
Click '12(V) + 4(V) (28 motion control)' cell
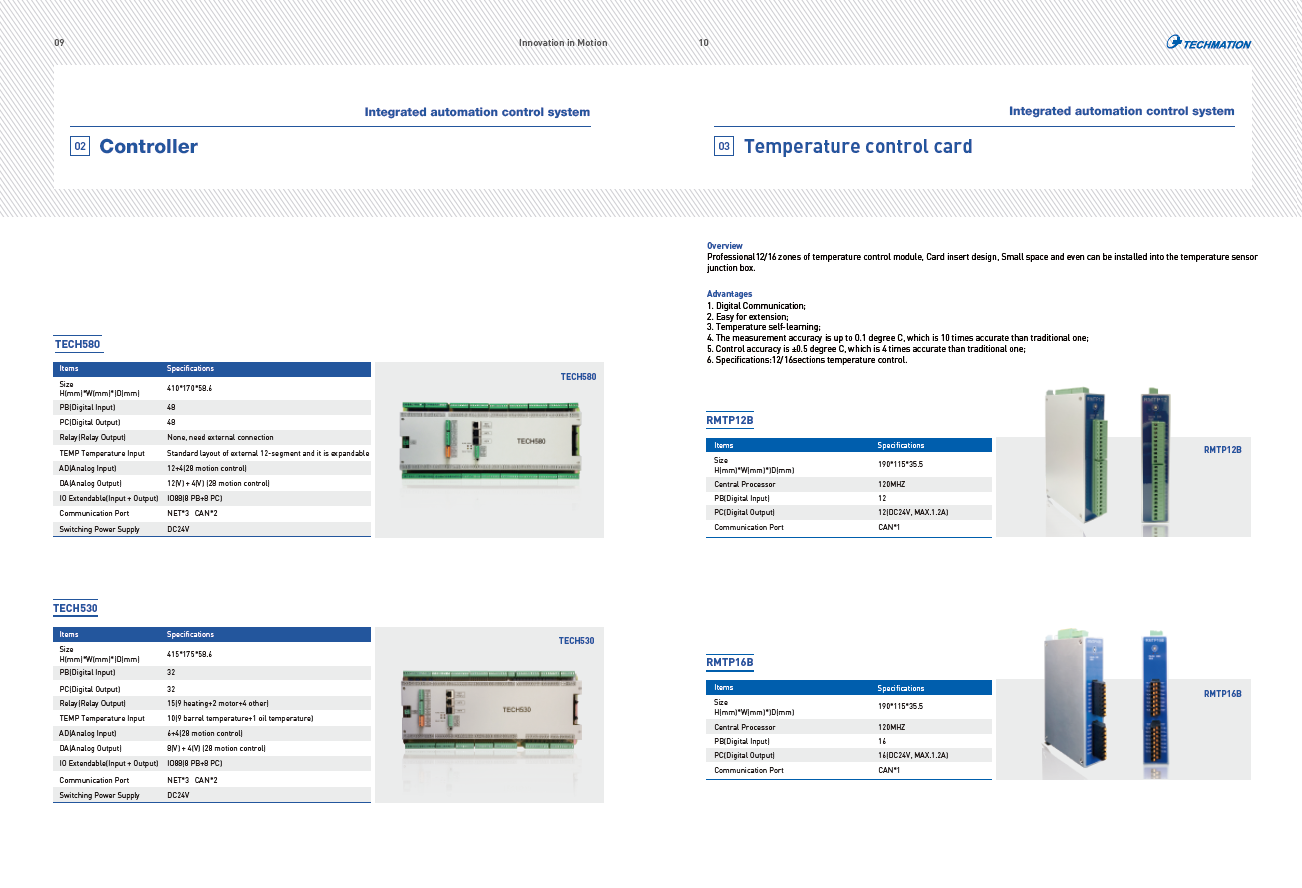(x=218, y=483)
